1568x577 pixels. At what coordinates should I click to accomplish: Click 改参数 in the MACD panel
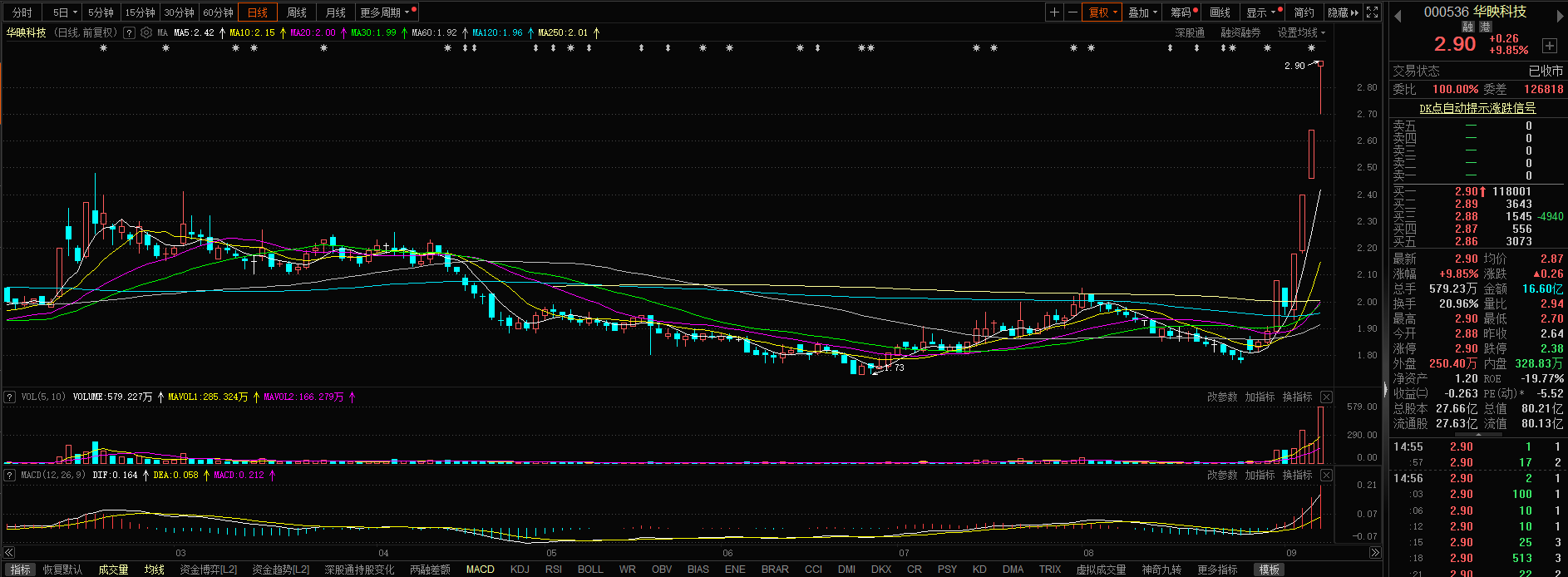pyautogui.click(x=1222, y=476)
